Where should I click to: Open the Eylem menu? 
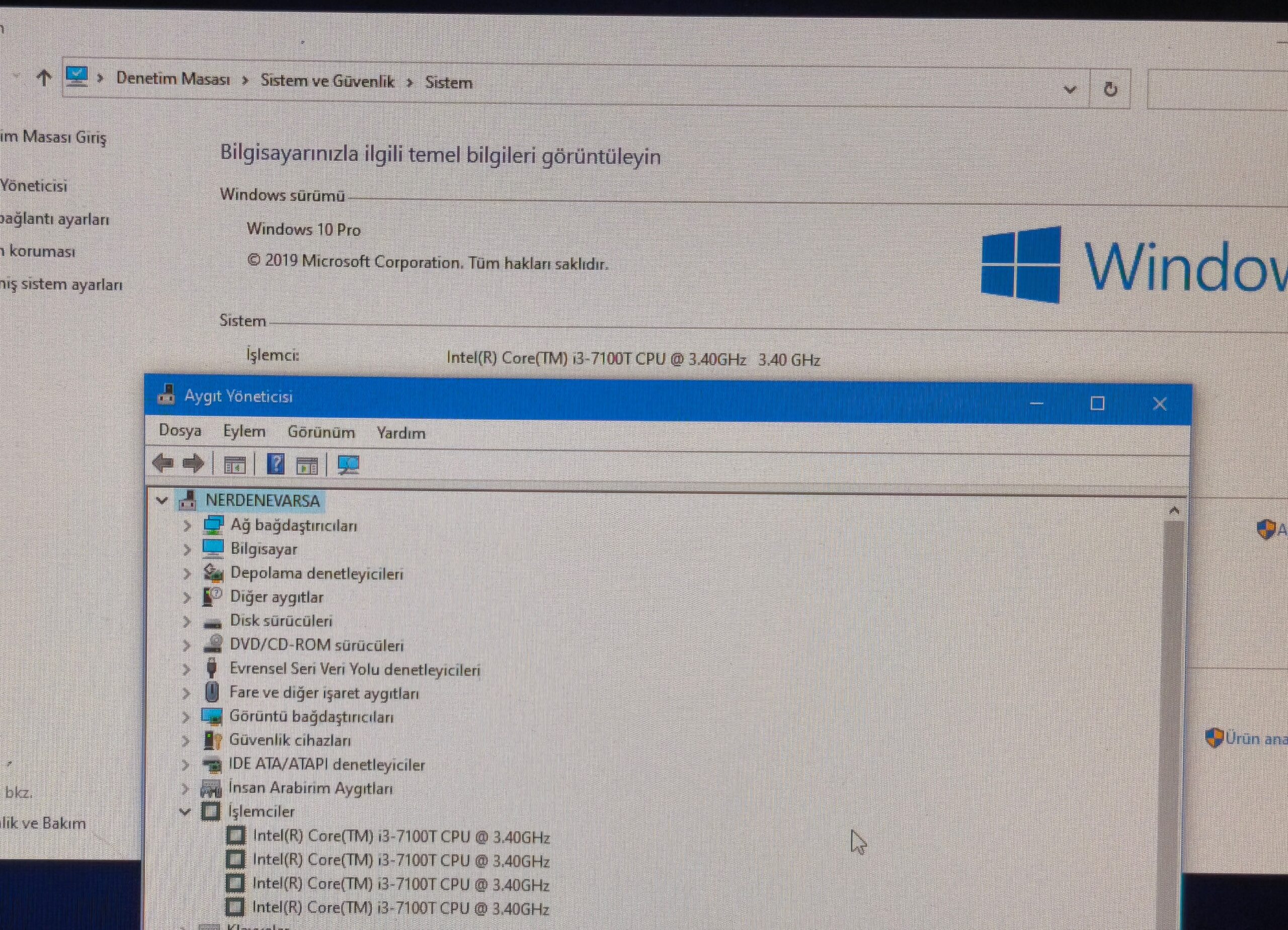coord(244,431)
